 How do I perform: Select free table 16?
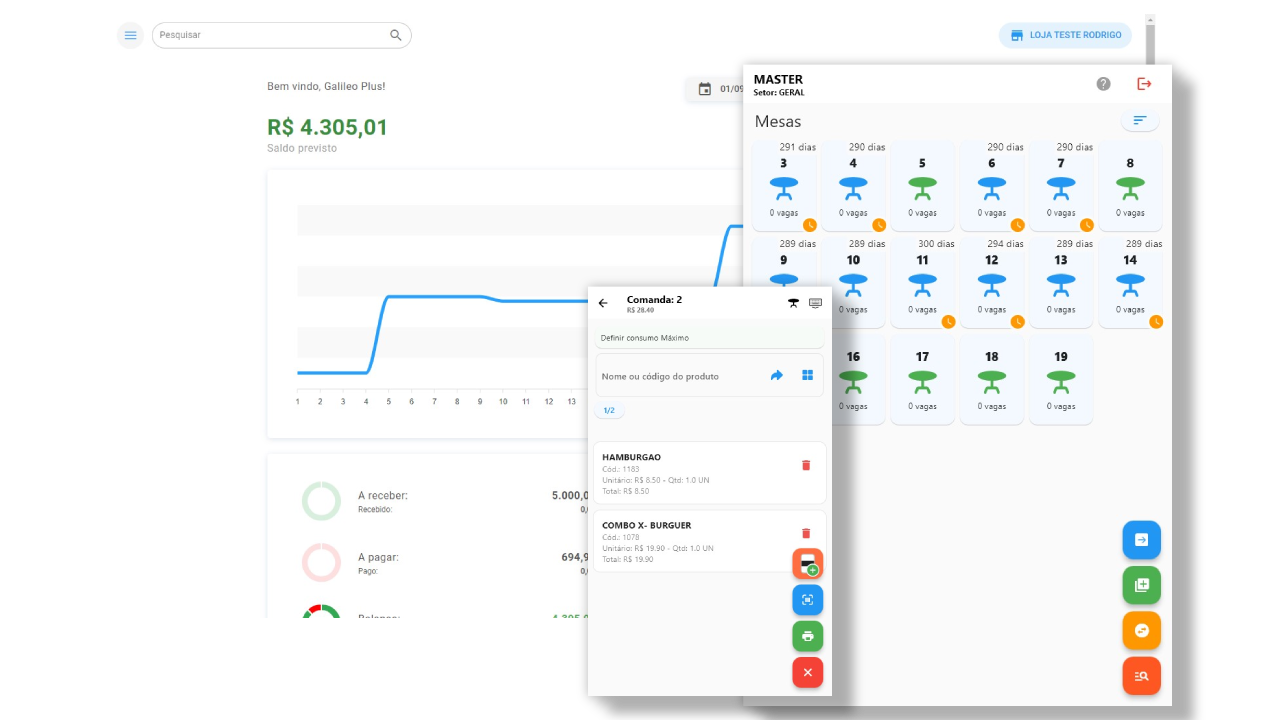point(856,380)
